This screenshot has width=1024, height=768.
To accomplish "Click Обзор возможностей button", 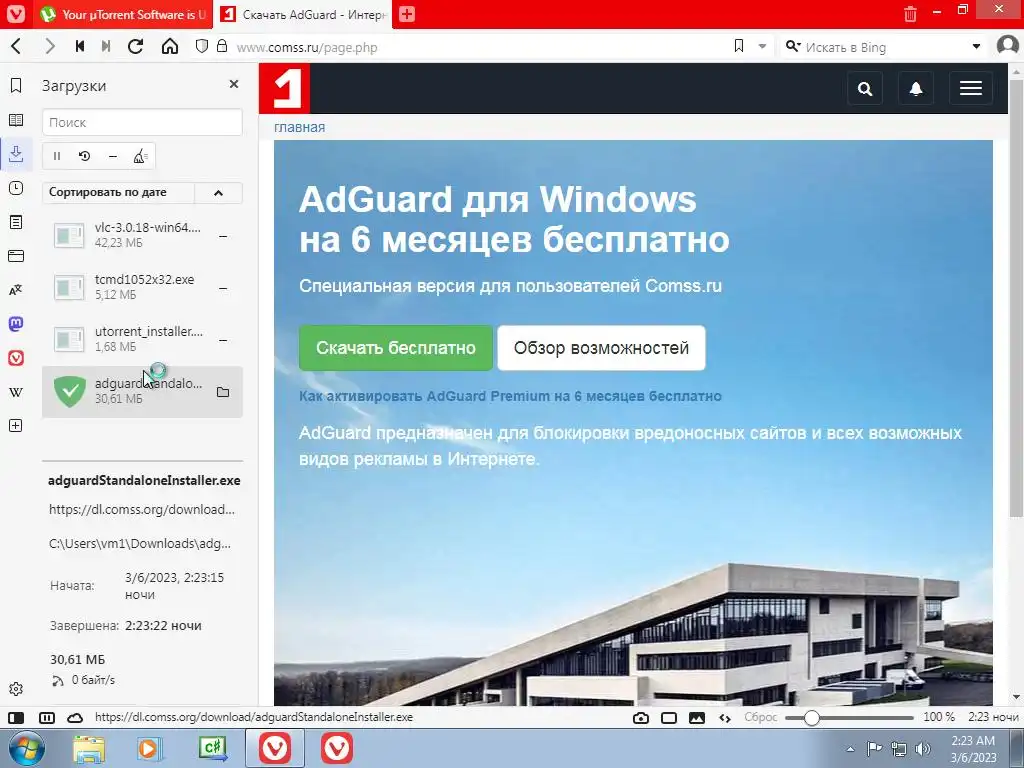I will pyautogui.click(x=601, y=347).
